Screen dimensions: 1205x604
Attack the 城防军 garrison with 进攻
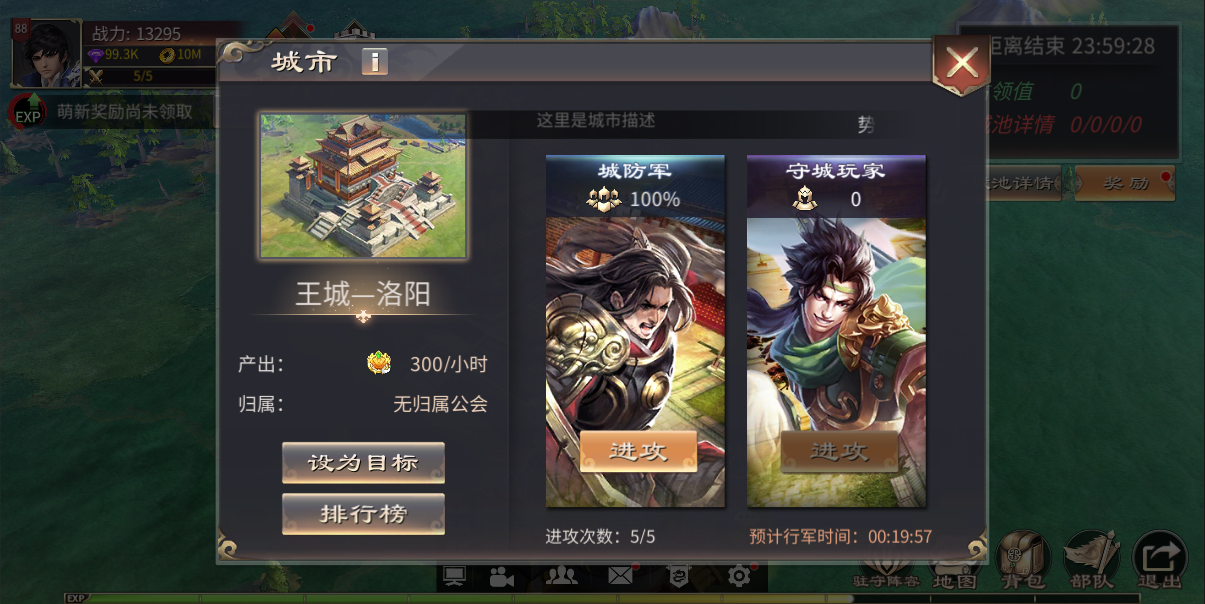click(x=638, y=451)
